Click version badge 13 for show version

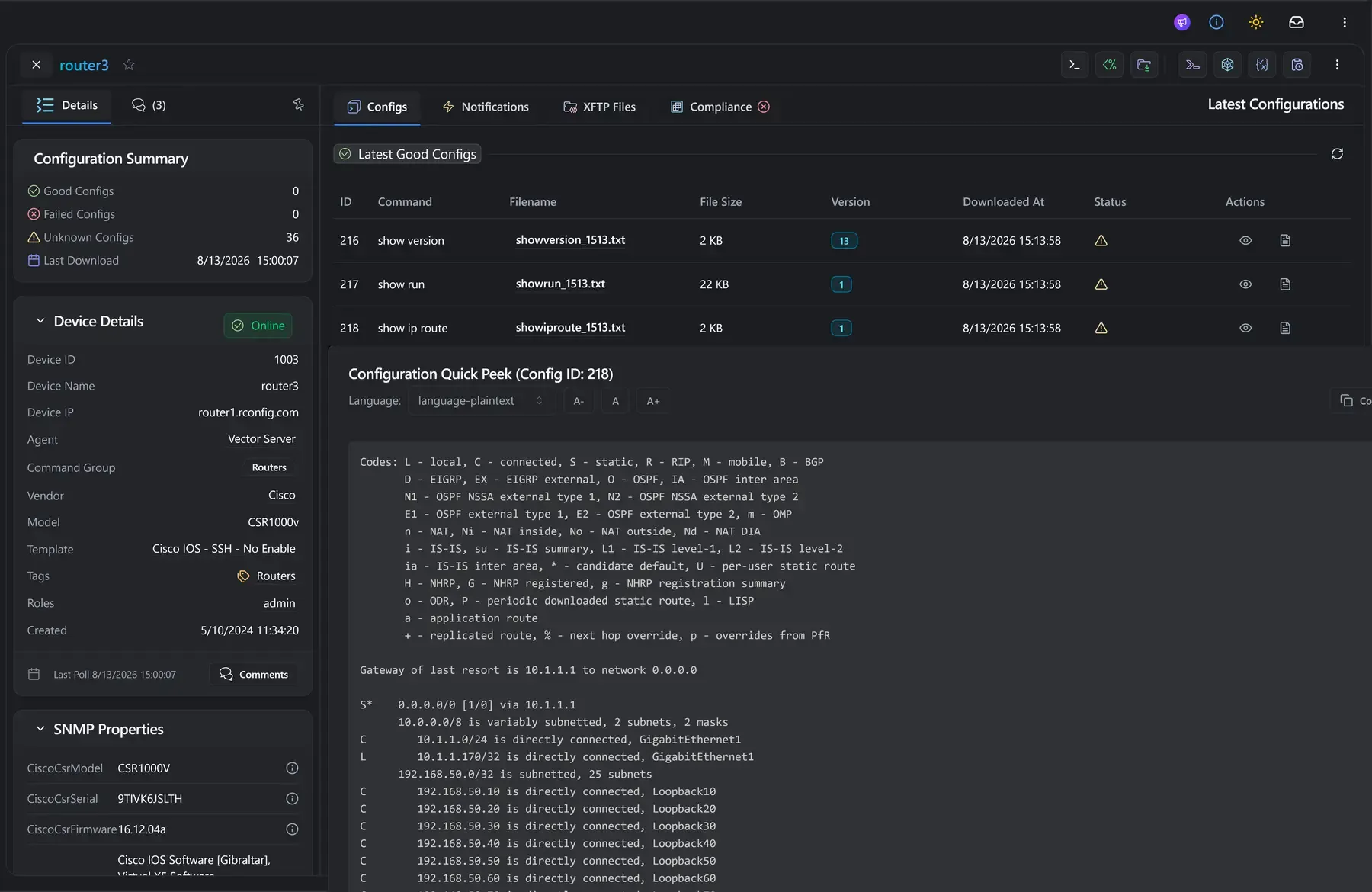[x=844, y=241]
